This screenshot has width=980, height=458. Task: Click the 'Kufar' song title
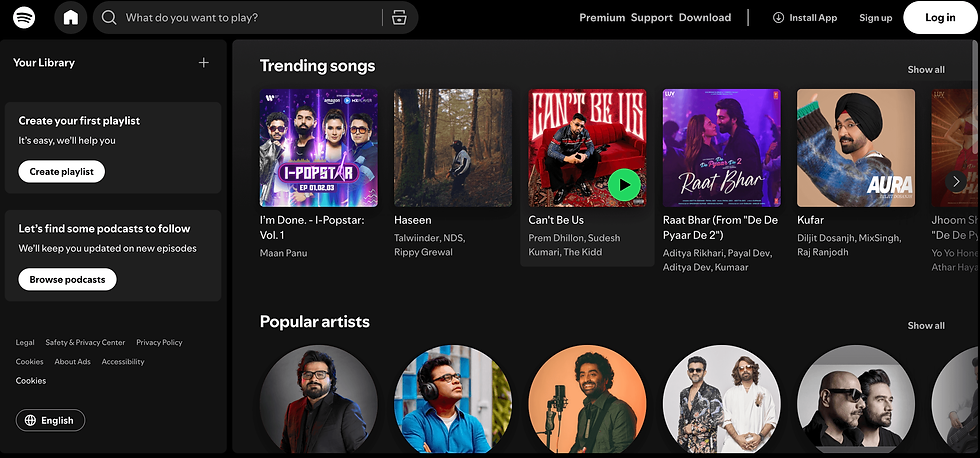coord(811,220)
